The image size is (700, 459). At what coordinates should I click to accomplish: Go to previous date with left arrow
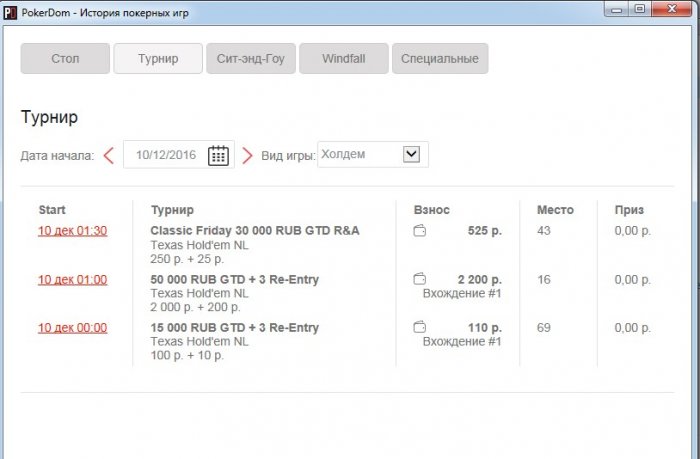[108, 156]
